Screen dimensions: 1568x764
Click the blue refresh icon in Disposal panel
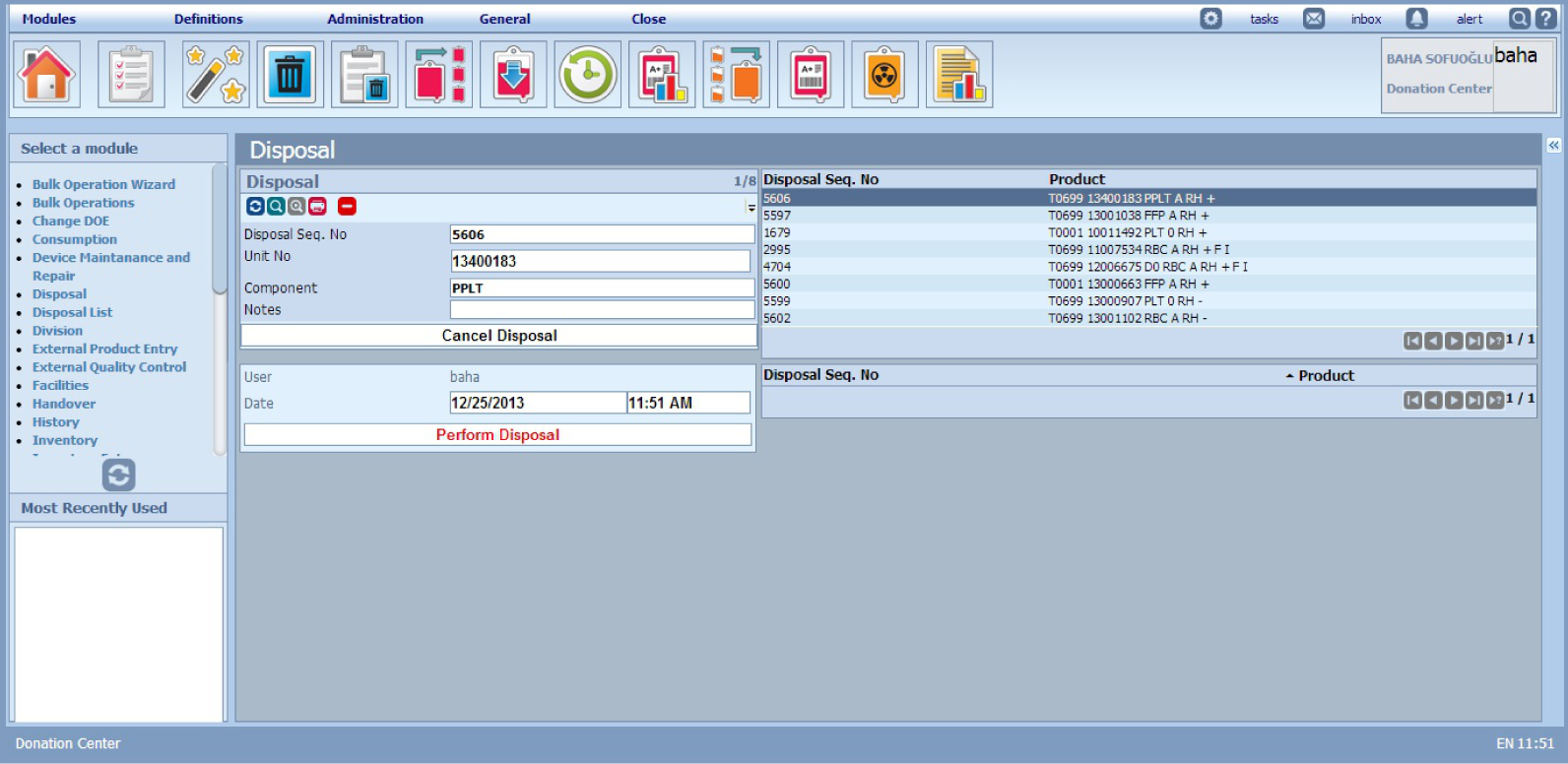[x=255, y=206]
